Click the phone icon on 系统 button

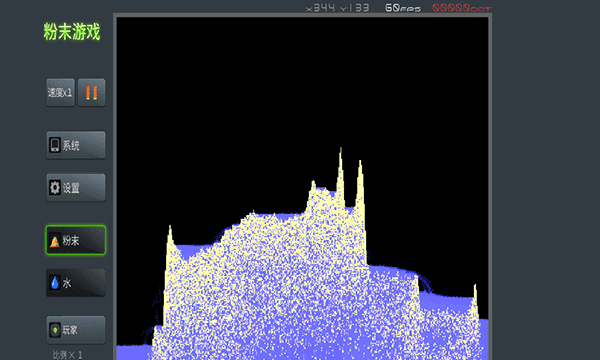55,145
